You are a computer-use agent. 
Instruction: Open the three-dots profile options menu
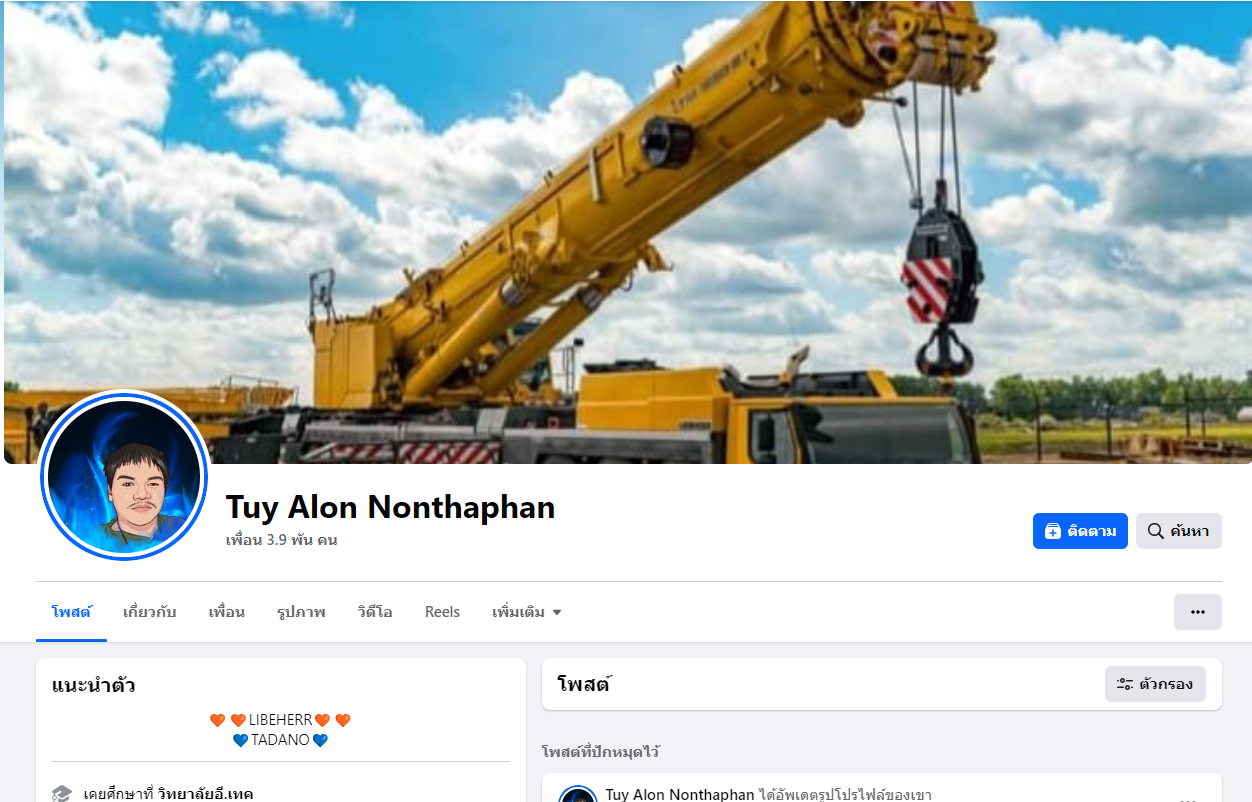click(x=1197, y=612)
